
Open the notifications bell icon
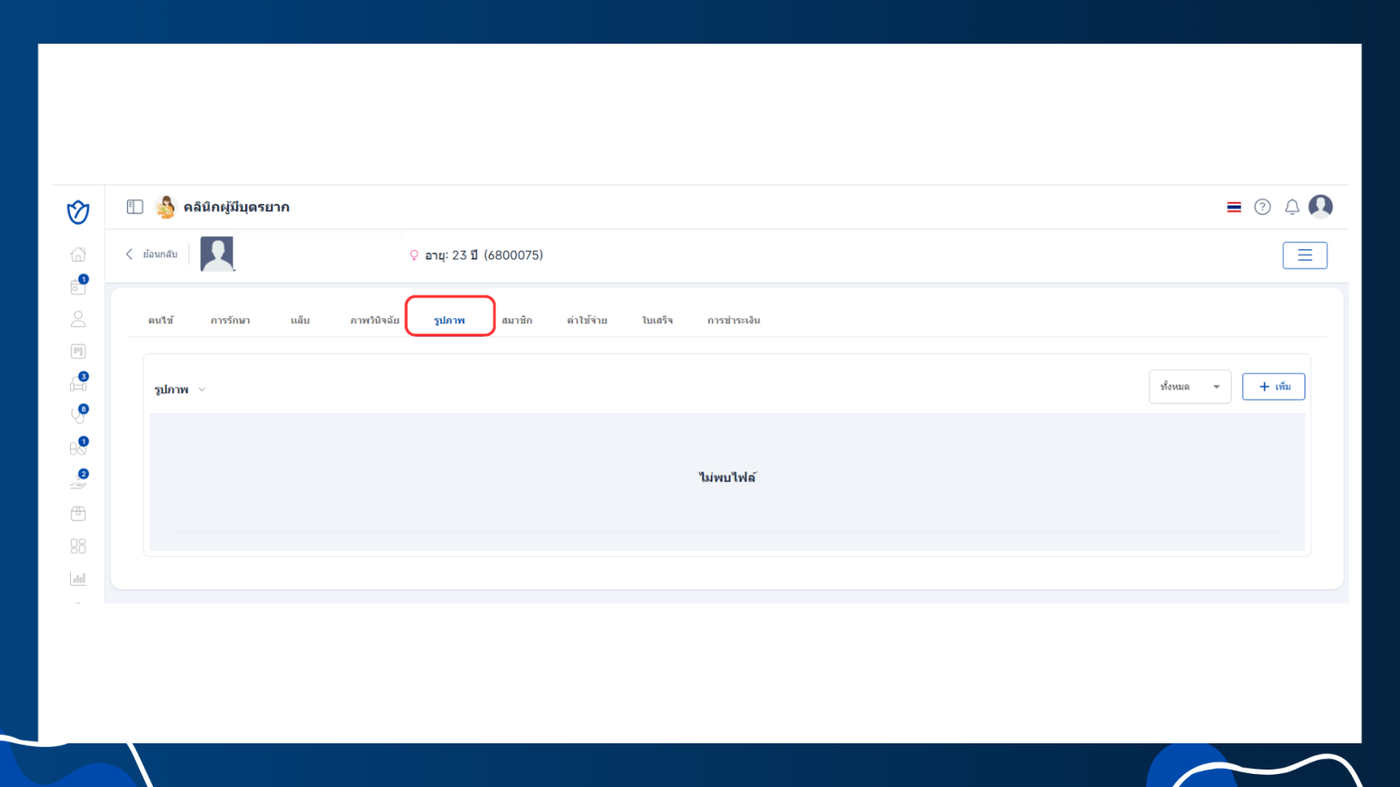[x=1292, y=207]
